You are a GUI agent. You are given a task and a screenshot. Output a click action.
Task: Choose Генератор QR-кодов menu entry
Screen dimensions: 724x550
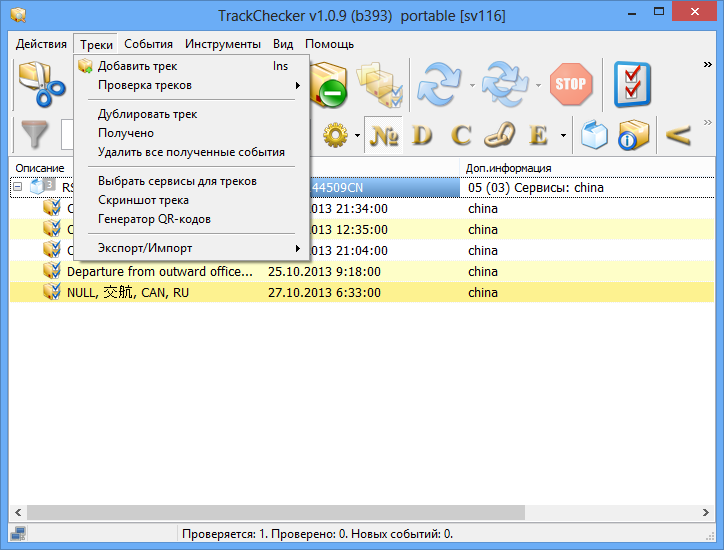pos(154,219)
